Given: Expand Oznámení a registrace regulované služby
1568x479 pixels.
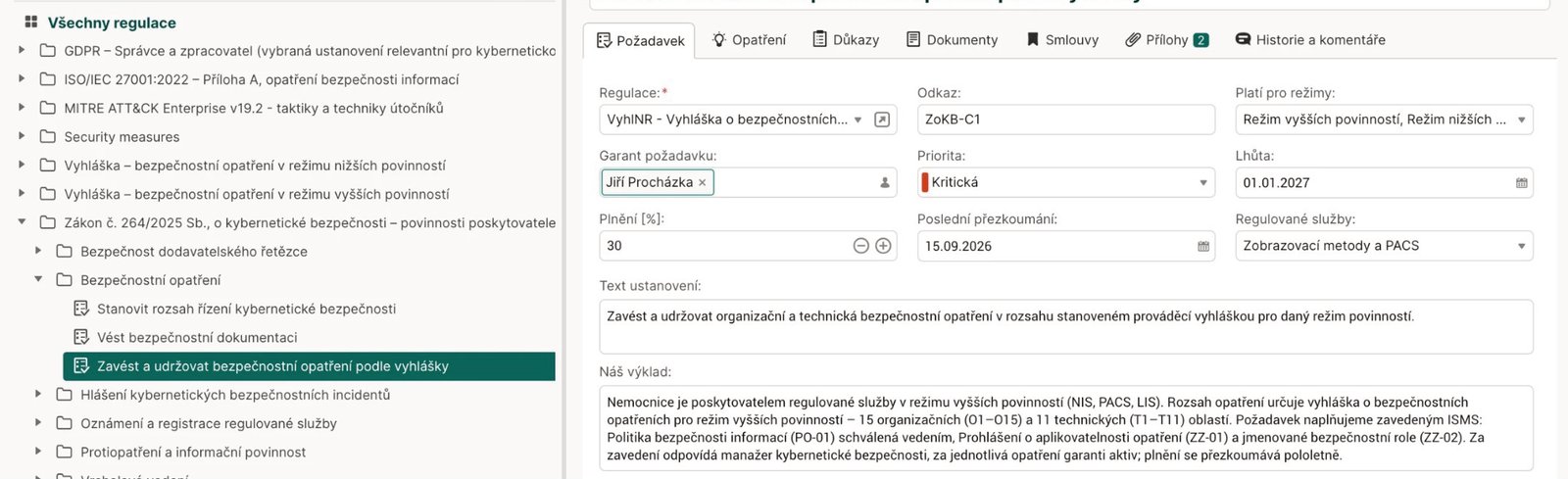Looking at the screenshot, I should click(x=38, y=423).
